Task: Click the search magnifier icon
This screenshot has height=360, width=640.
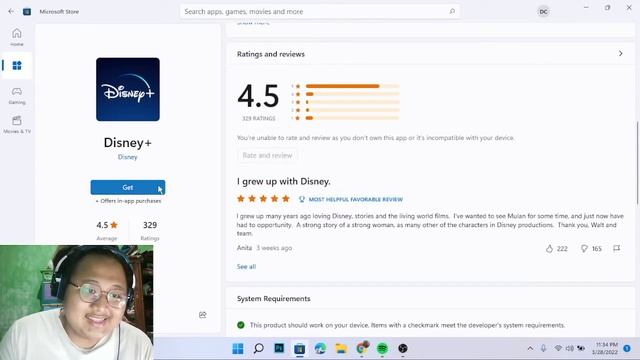Action: click(x=452, y=11)
